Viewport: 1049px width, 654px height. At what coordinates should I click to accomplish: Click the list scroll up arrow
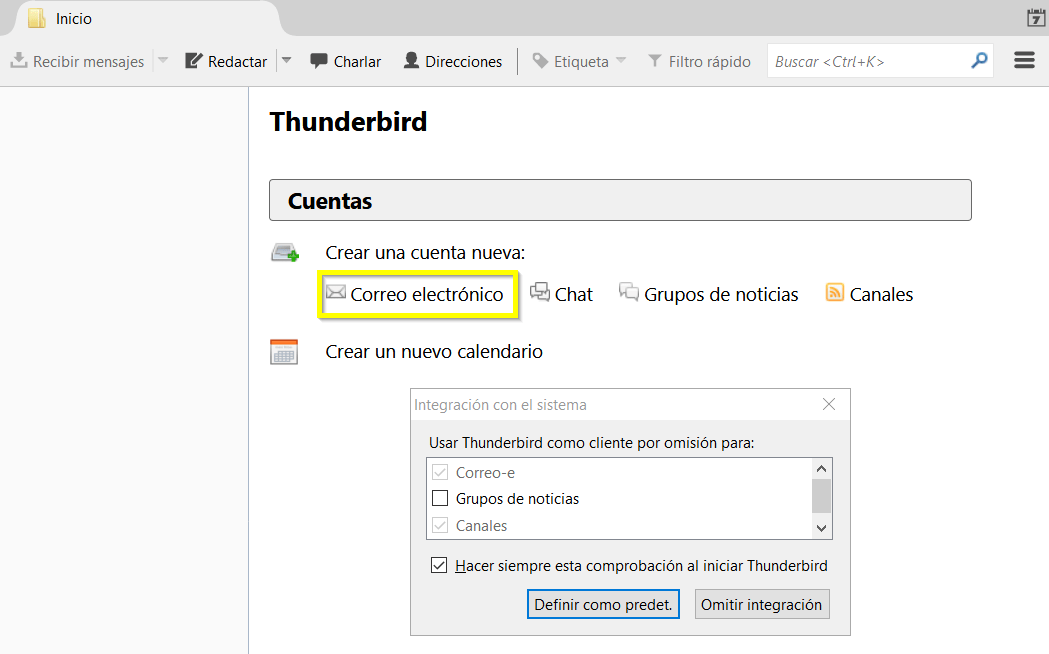coord(822,469)
